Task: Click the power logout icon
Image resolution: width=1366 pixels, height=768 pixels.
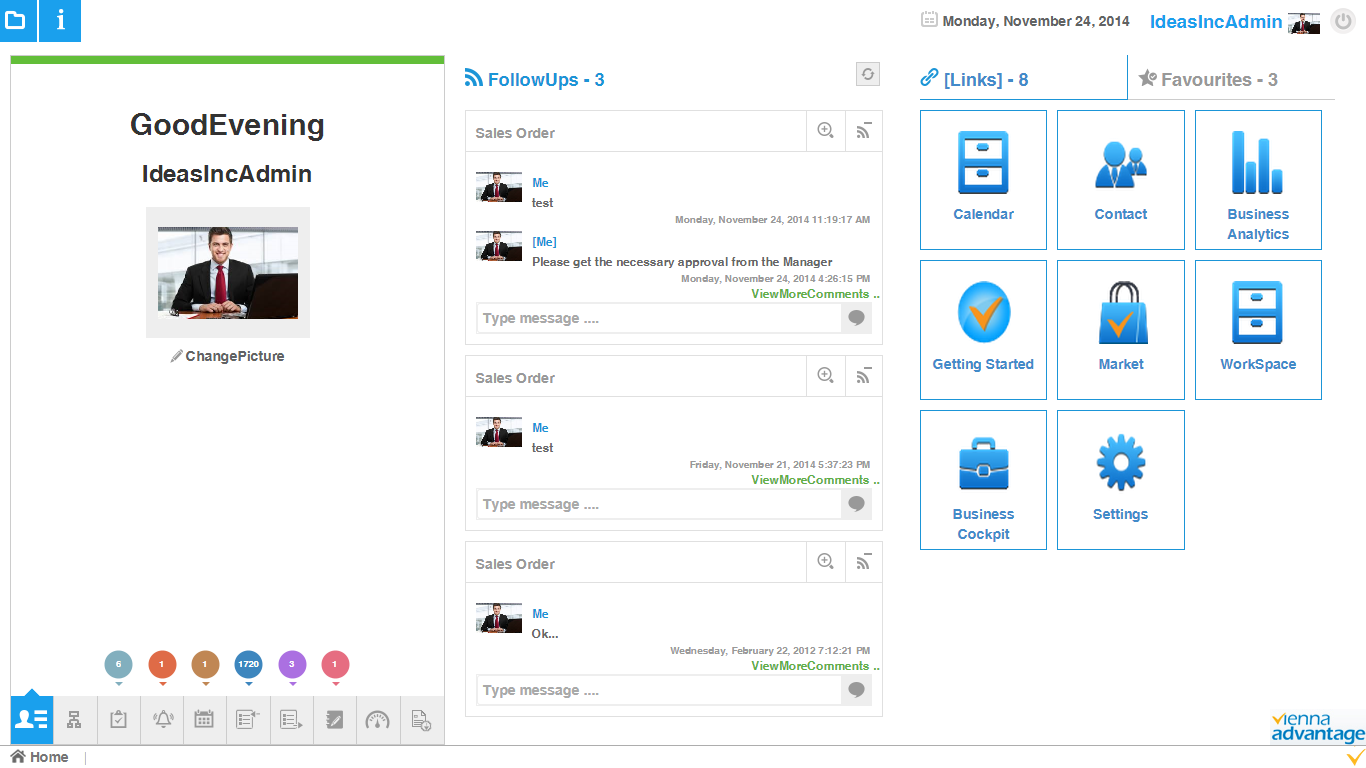Action: click(x=1342, y=21)
